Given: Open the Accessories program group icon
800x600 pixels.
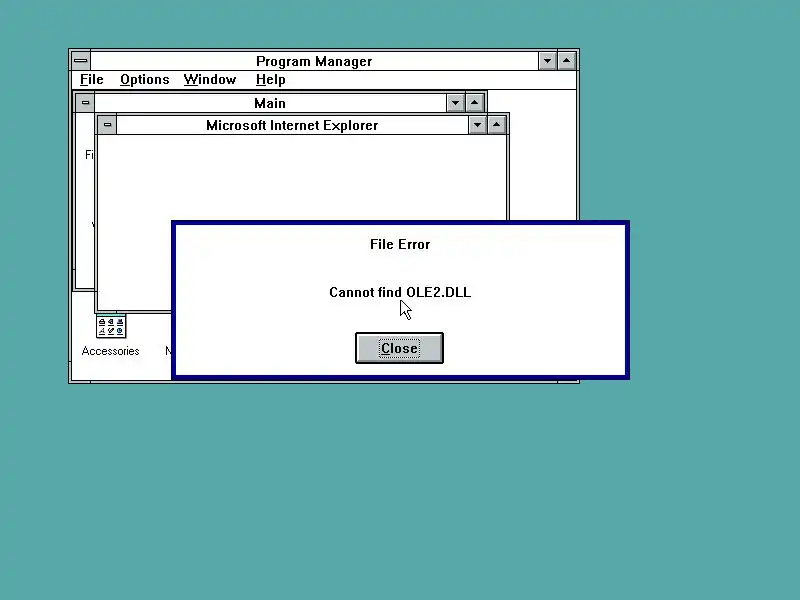Looking at the screenshot, I should coord(111,327).
